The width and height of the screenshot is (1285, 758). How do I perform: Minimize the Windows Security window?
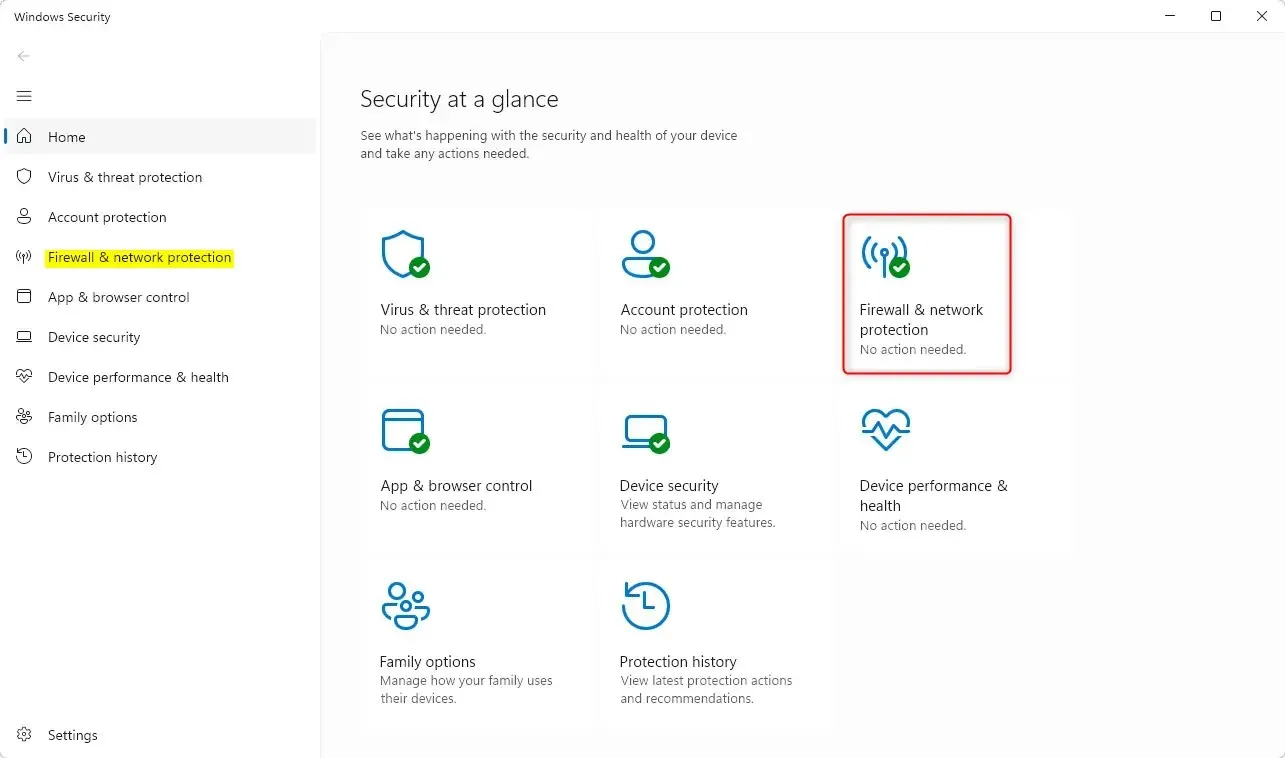1171,16
